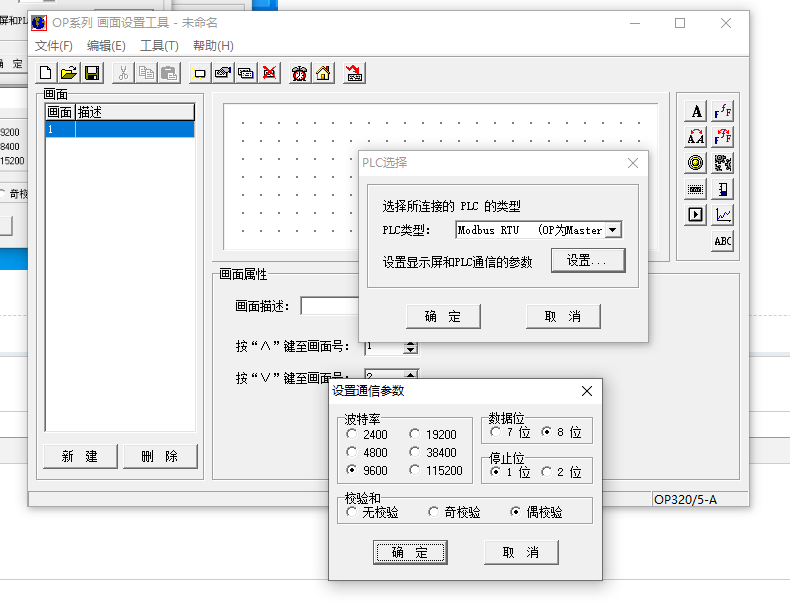Select the gears function tool
790x614 pixels.
722,163
